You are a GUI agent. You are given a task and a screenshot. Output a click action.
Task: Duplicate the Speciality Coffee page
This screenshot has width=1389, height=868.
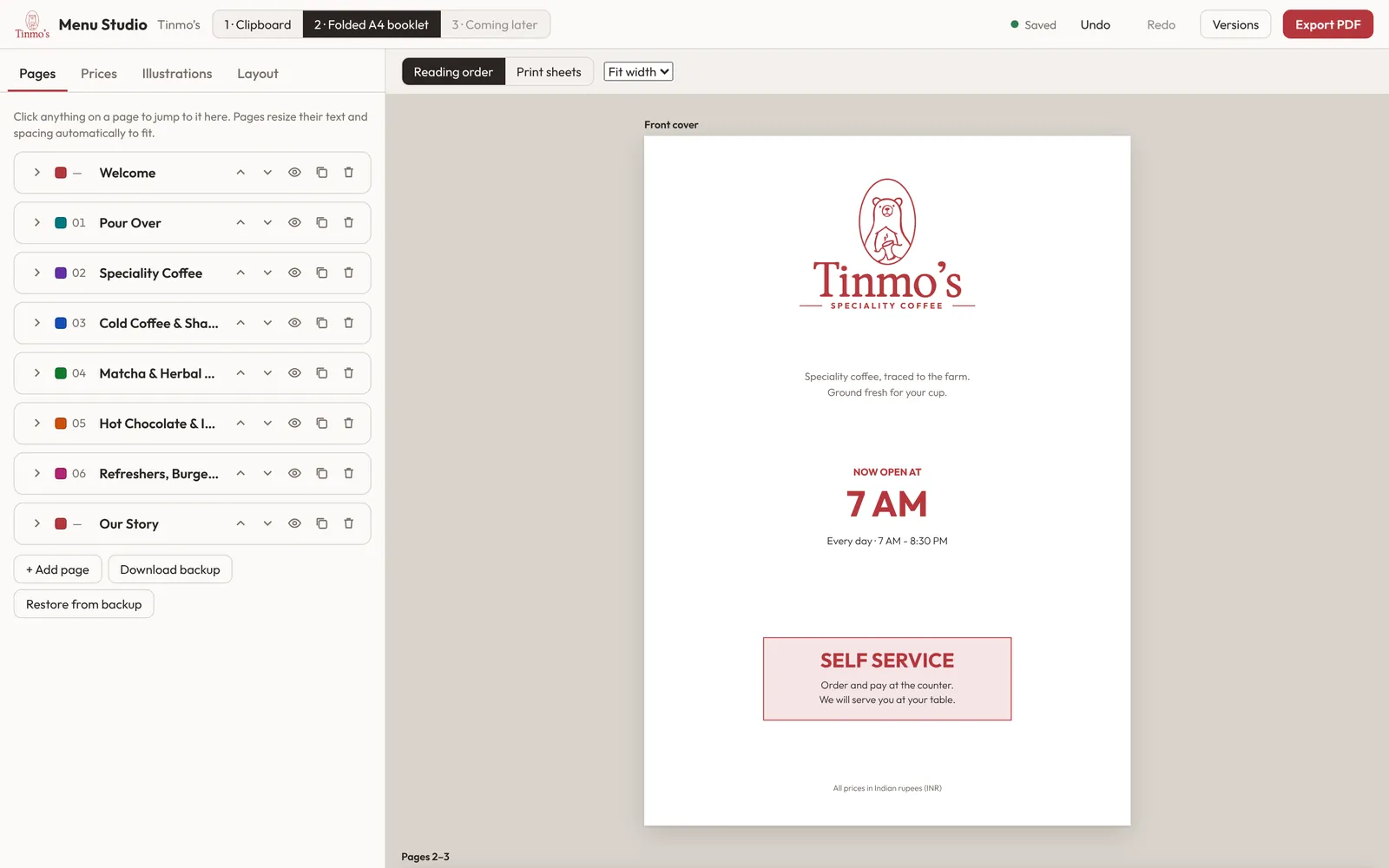[x=321, y=273]
